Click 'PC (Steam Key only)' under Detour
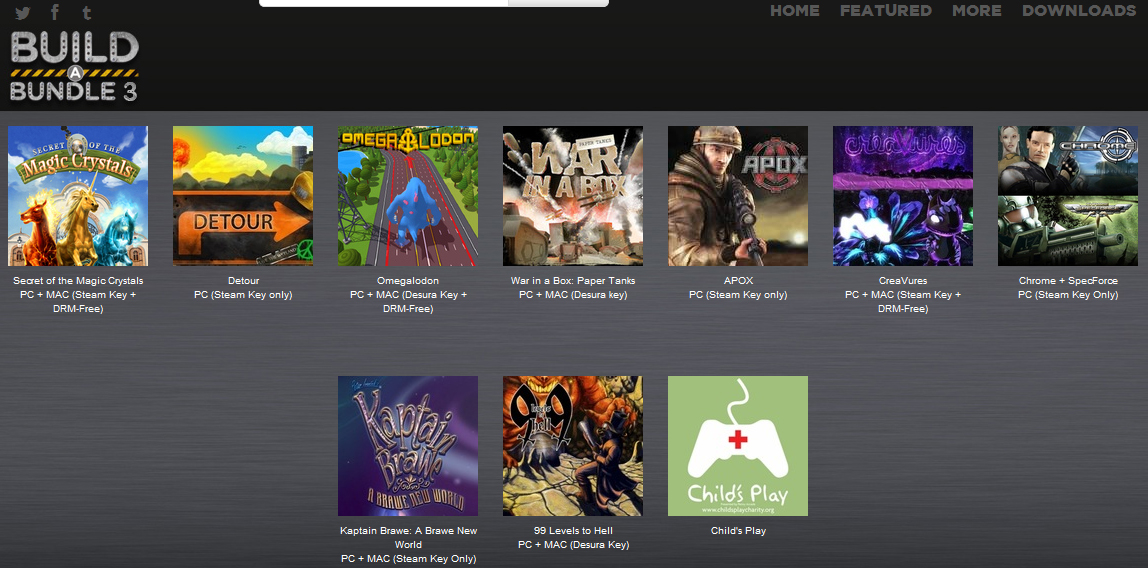The width and height of the screenshot is (1148, 568). [x=243, y=295]
